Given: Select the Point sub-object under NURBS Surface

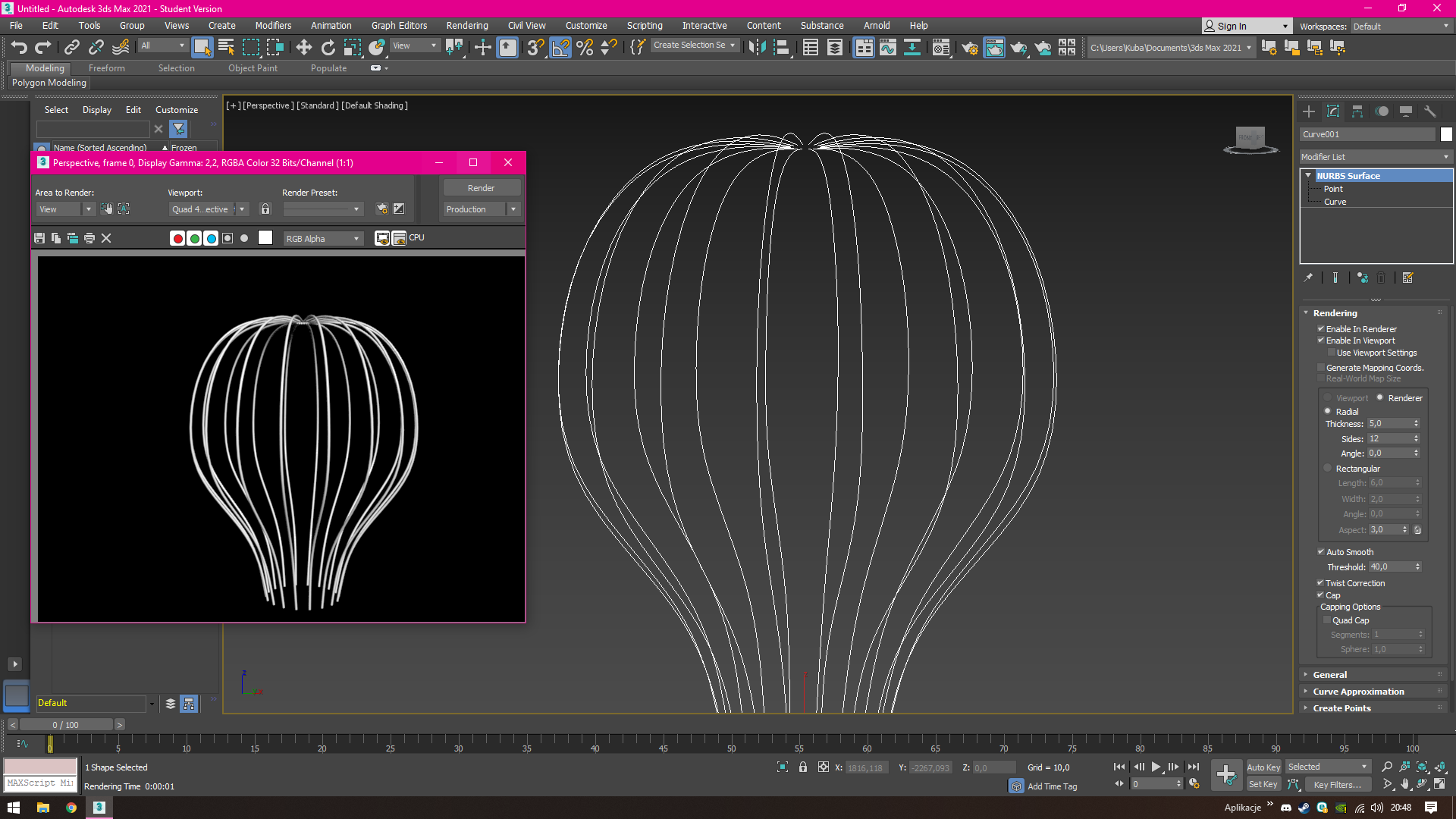Looking at the screenshot, I should (1333, 188).
